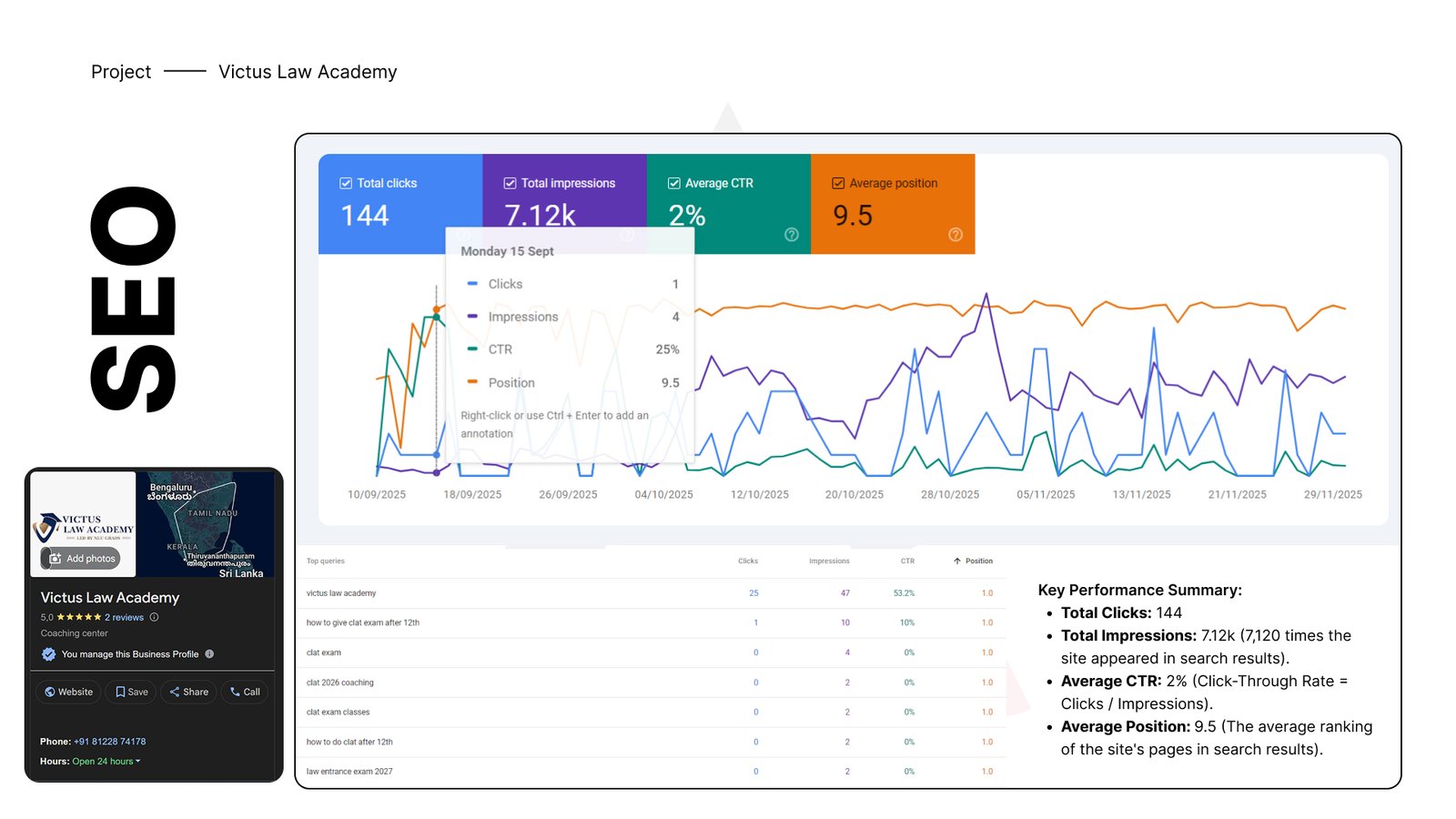Viewport: 1456px width, 819px height.
Task: Click the info icon after Business Profile text
Action: (209, 654)
